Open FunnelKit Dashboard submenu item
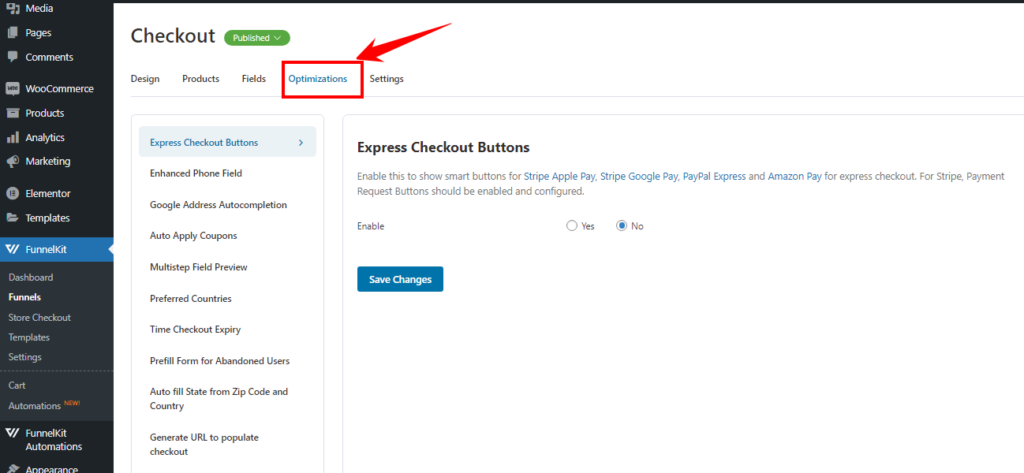 pos(31,277)
